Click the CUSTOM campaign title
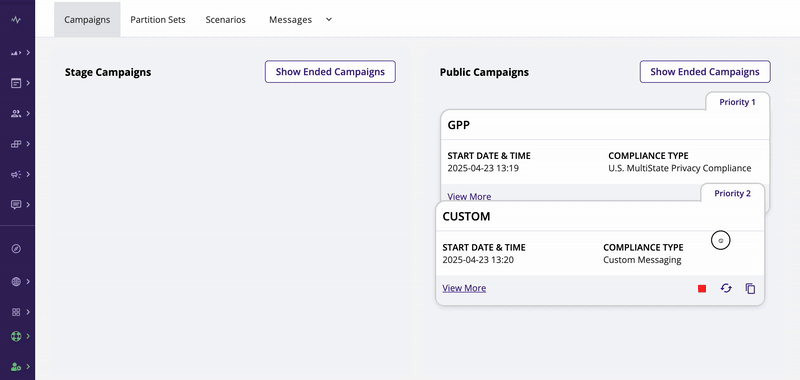 point(466,216)
